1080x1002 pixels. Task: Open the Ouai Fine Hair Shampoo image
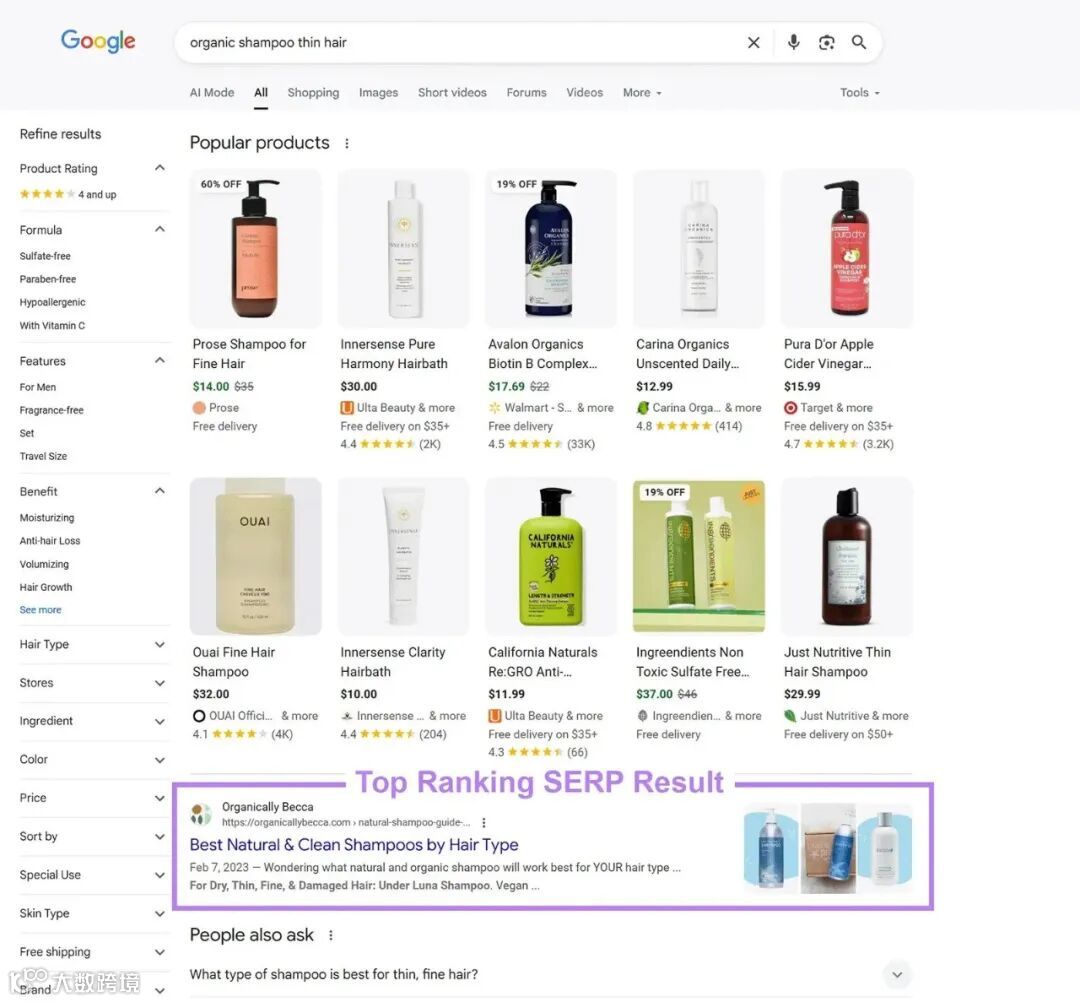point(256,556)
